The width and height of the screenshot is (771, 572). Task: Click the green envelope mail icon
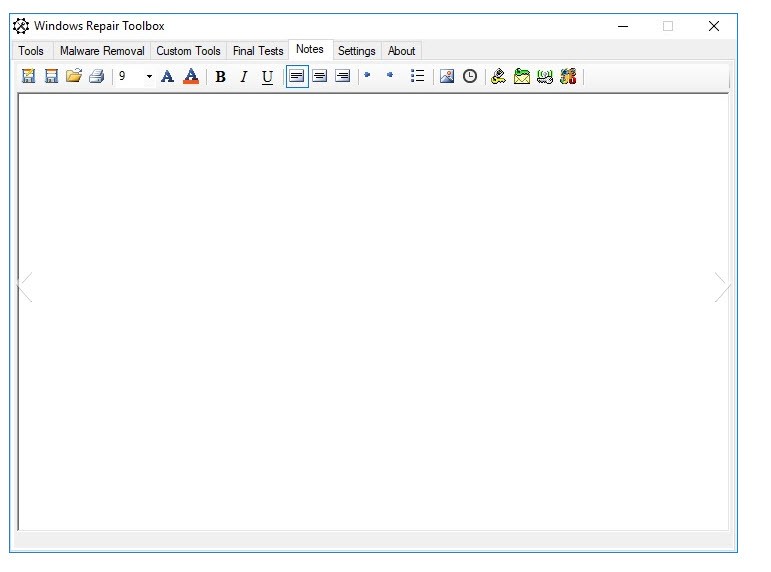(x=522, y=76)
